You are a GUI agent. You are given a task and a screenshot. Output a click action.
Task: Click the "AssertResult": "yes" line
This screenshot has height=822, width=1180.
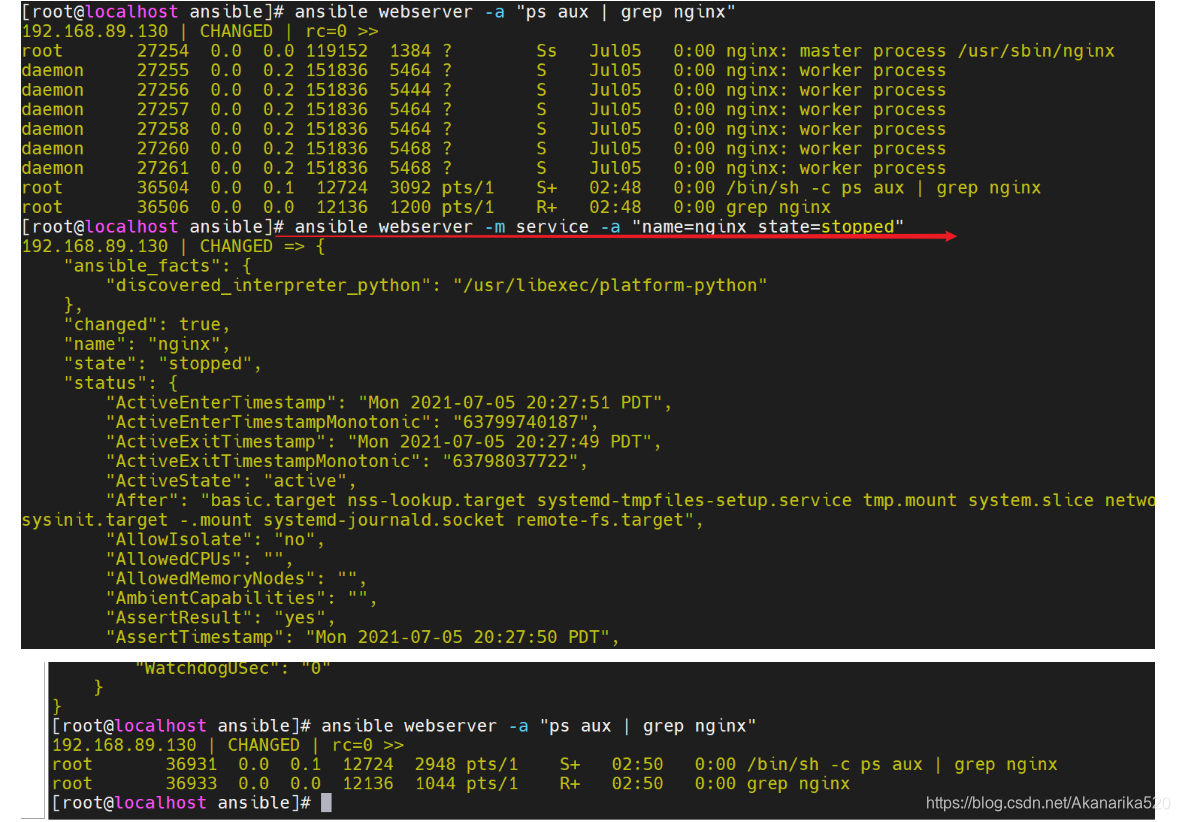(220, 619)
